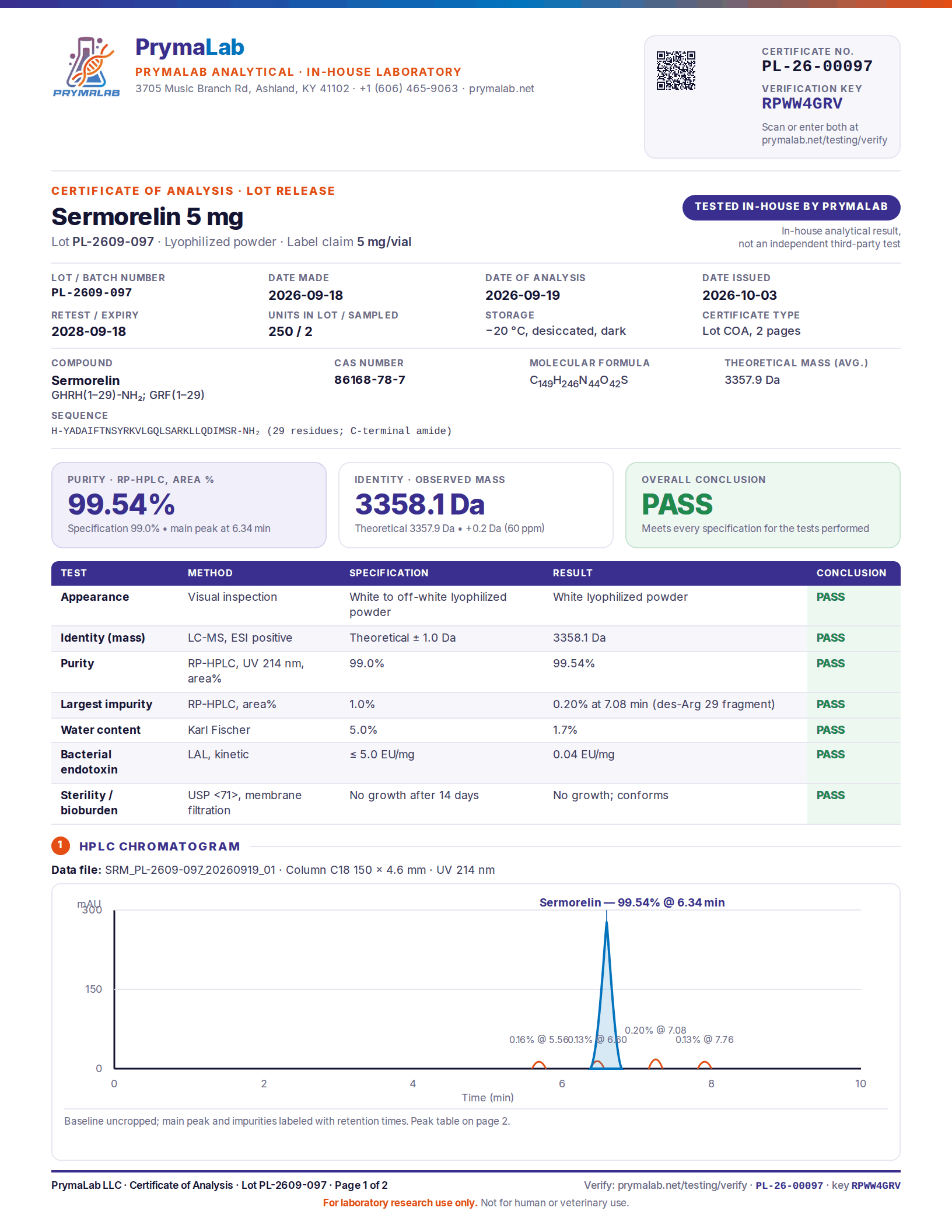952x1232 pixels.
Task: Click the large green PASS in Overall Conclusion
Action: coord(677,505)
